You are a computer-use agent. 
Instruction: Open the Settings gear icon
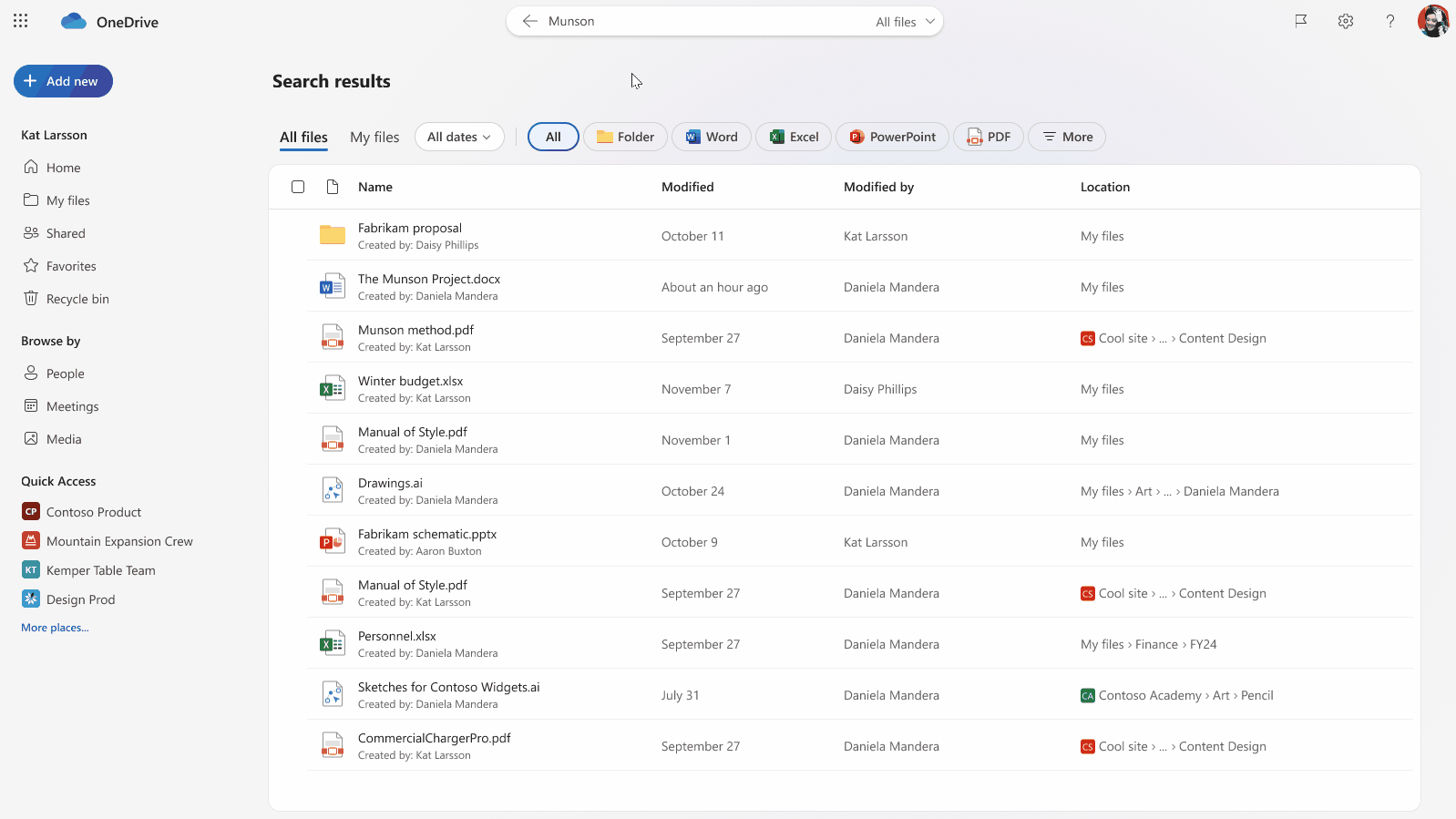1346,21
